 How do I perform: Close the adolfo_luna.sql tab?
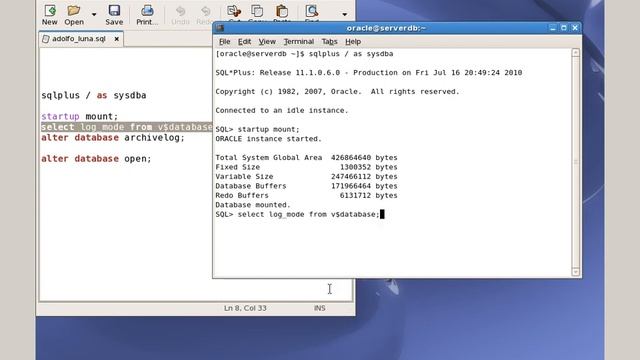(x=116, y=39)
